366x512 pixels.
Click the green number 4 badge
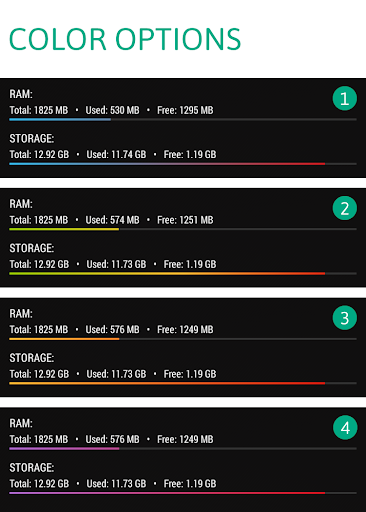pos(345,427)
